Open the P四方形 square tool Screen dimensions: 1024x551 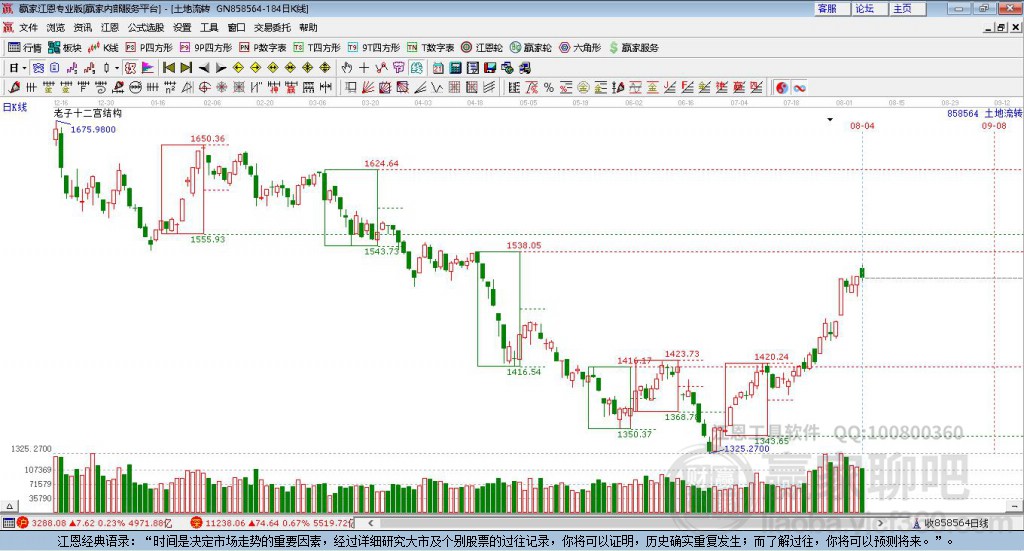(x=148, y=48)
